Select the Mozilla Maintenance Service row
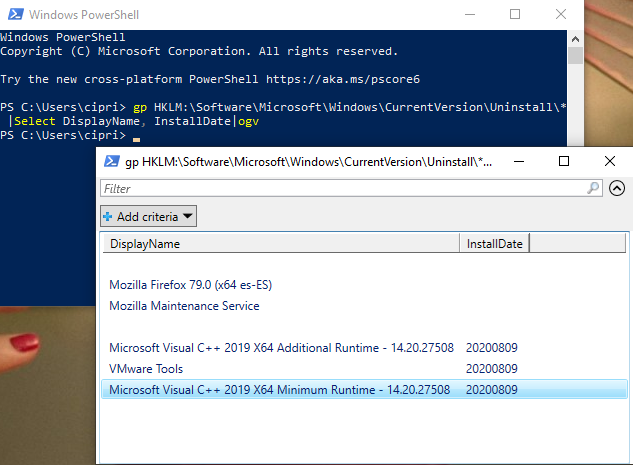The height and width of the screenshot is (465, 633). 365,306
